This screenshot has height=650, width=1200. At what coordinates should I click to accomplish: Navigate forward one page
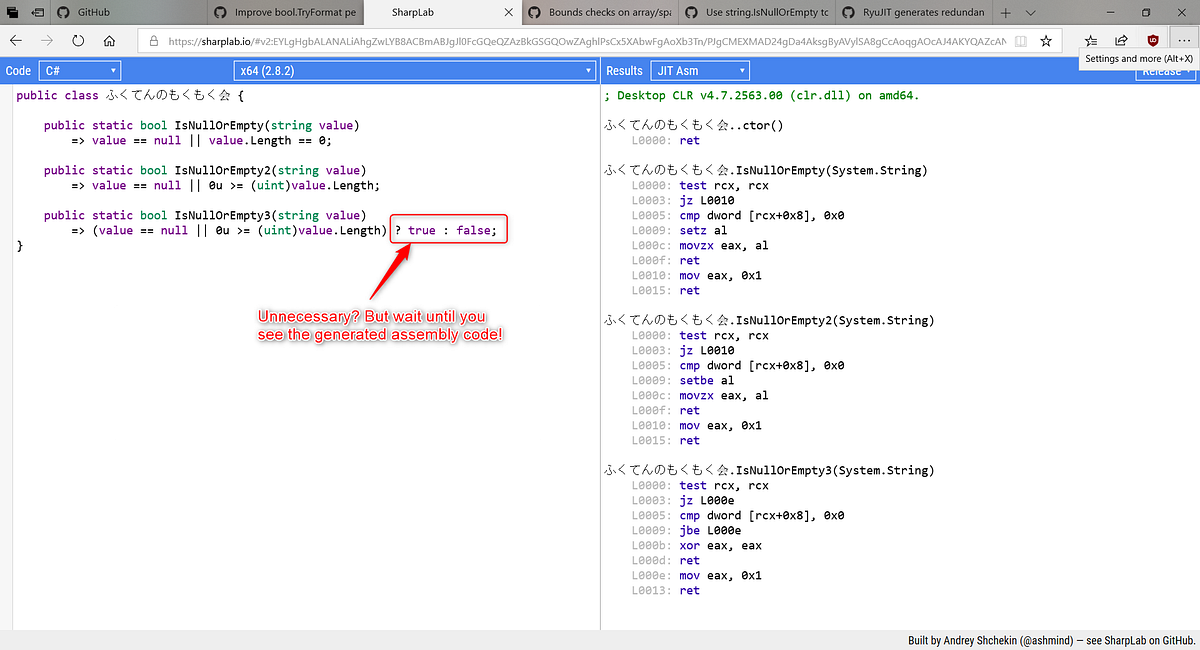click(x=46, y=41)
